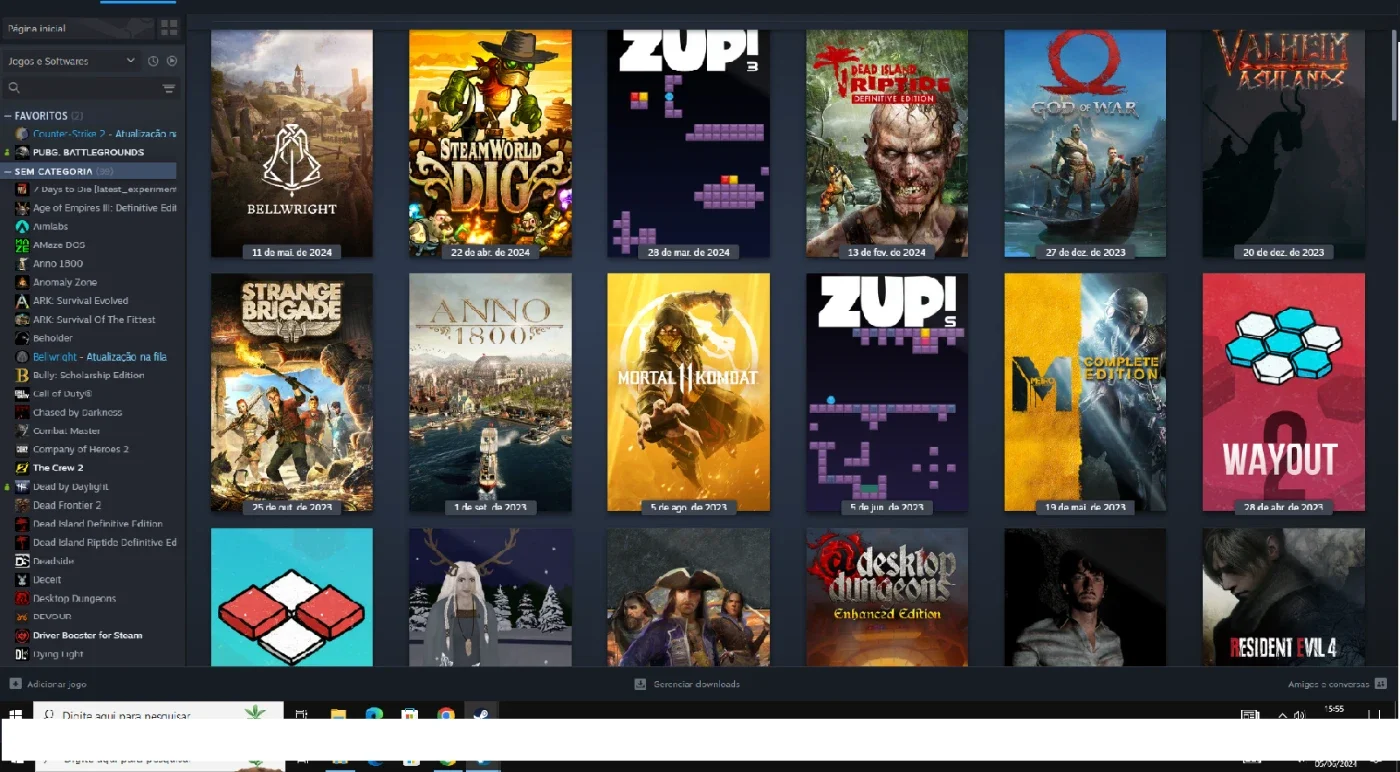
Task: Click the Call of Duty icon
Action: [x=22, y=394]
